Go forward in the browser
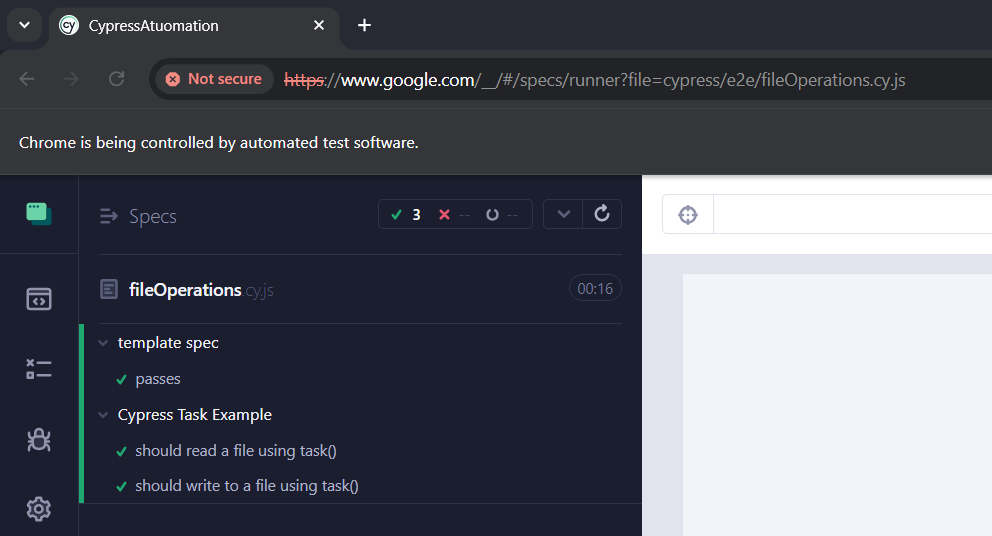 (71, 79)
